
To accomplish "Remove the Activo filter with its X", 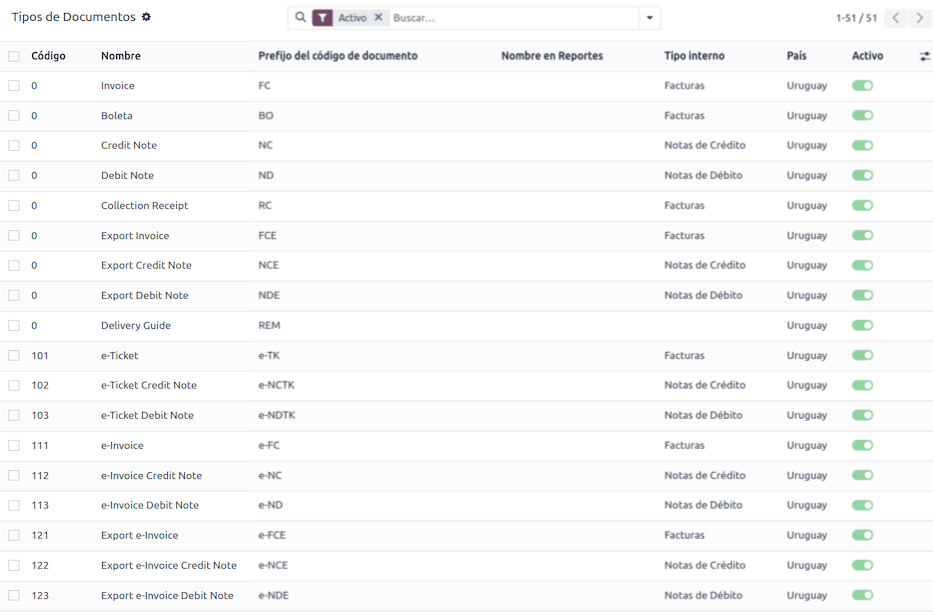I will tap(378, 18).
